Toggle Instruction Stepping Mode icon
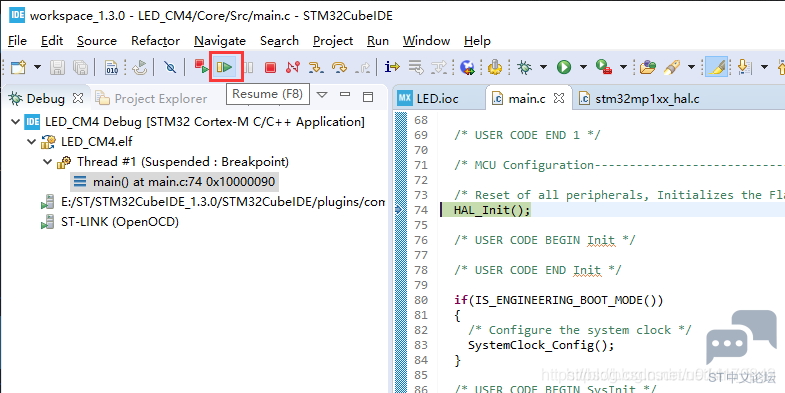This screenshot has width=785, height=393. 392,67
